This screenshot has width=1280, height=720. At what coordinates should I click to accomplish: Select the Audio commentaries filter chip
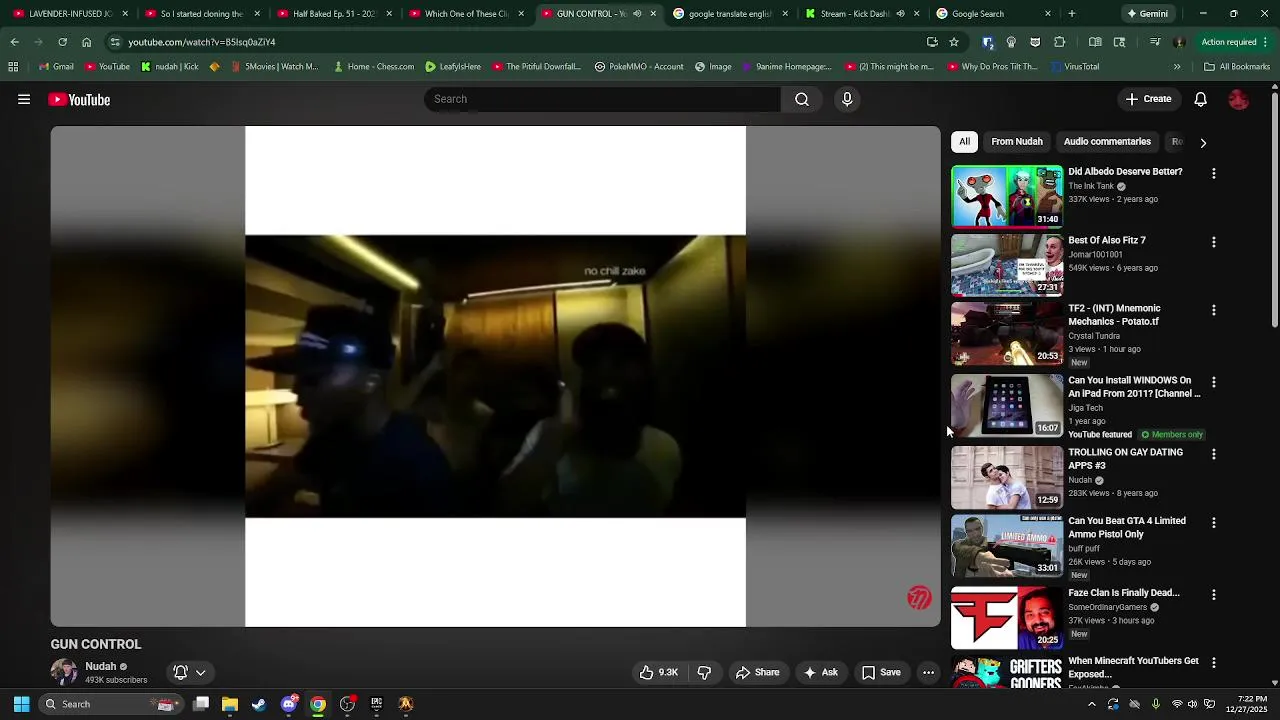click(x=1107, y=142)
